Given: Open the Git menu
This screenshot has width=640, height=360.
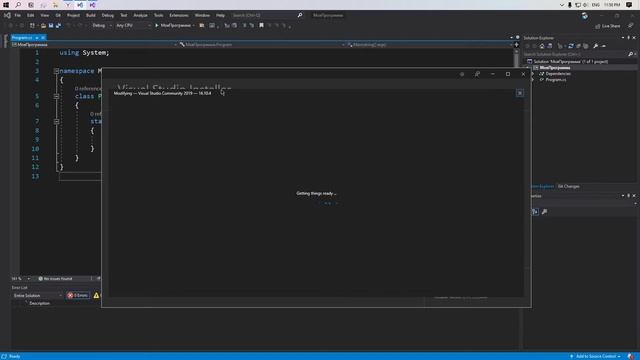Looking at the screenshot, I should (58, 15).
